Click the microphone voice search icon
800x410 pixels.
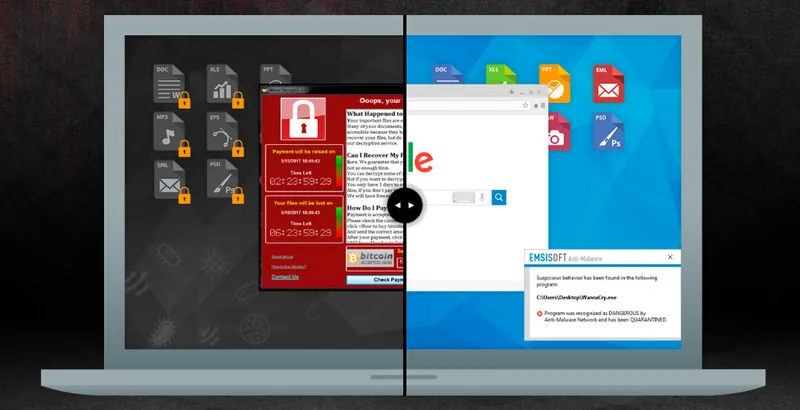pos(481,197)
